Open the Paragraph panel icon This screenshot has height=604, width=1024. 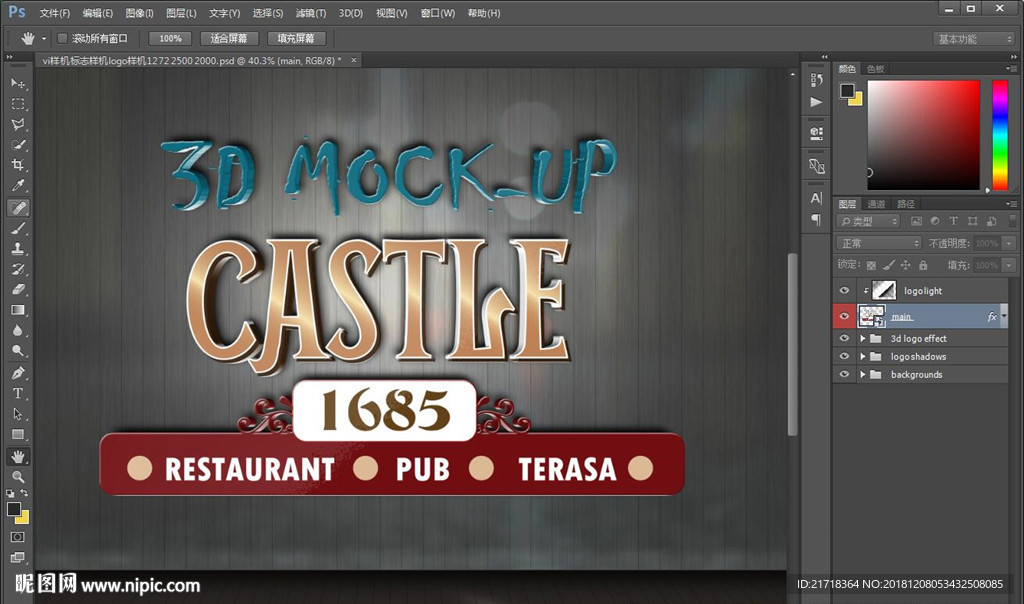[816, 219]
